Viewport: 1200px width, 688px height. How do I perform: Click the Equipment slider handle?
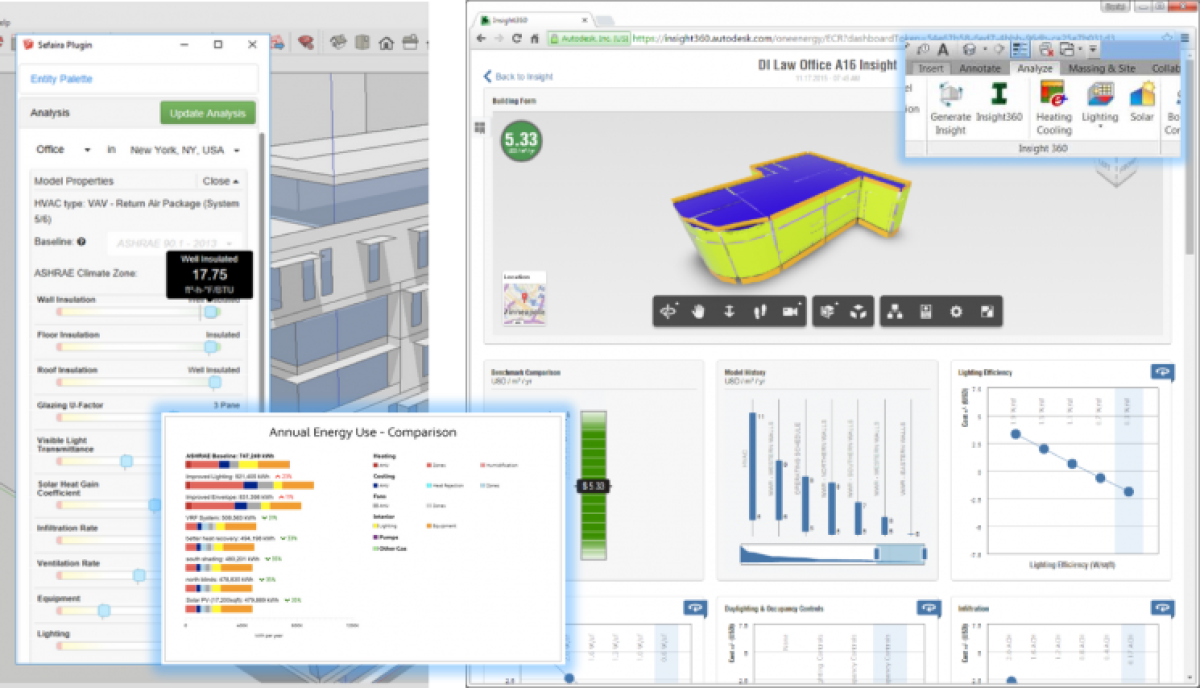pos(103,610)
